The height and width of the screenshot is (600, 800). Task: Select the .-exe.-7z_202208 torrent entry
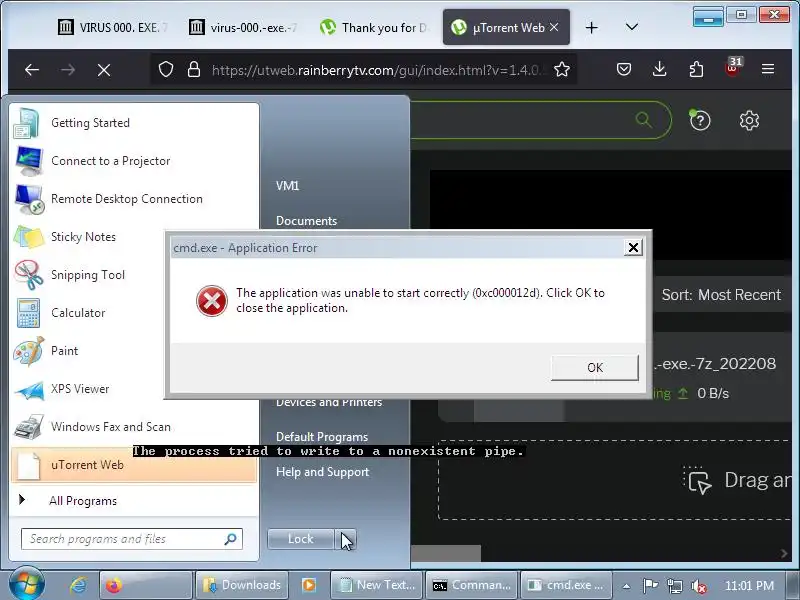click(x=715, y=364)
